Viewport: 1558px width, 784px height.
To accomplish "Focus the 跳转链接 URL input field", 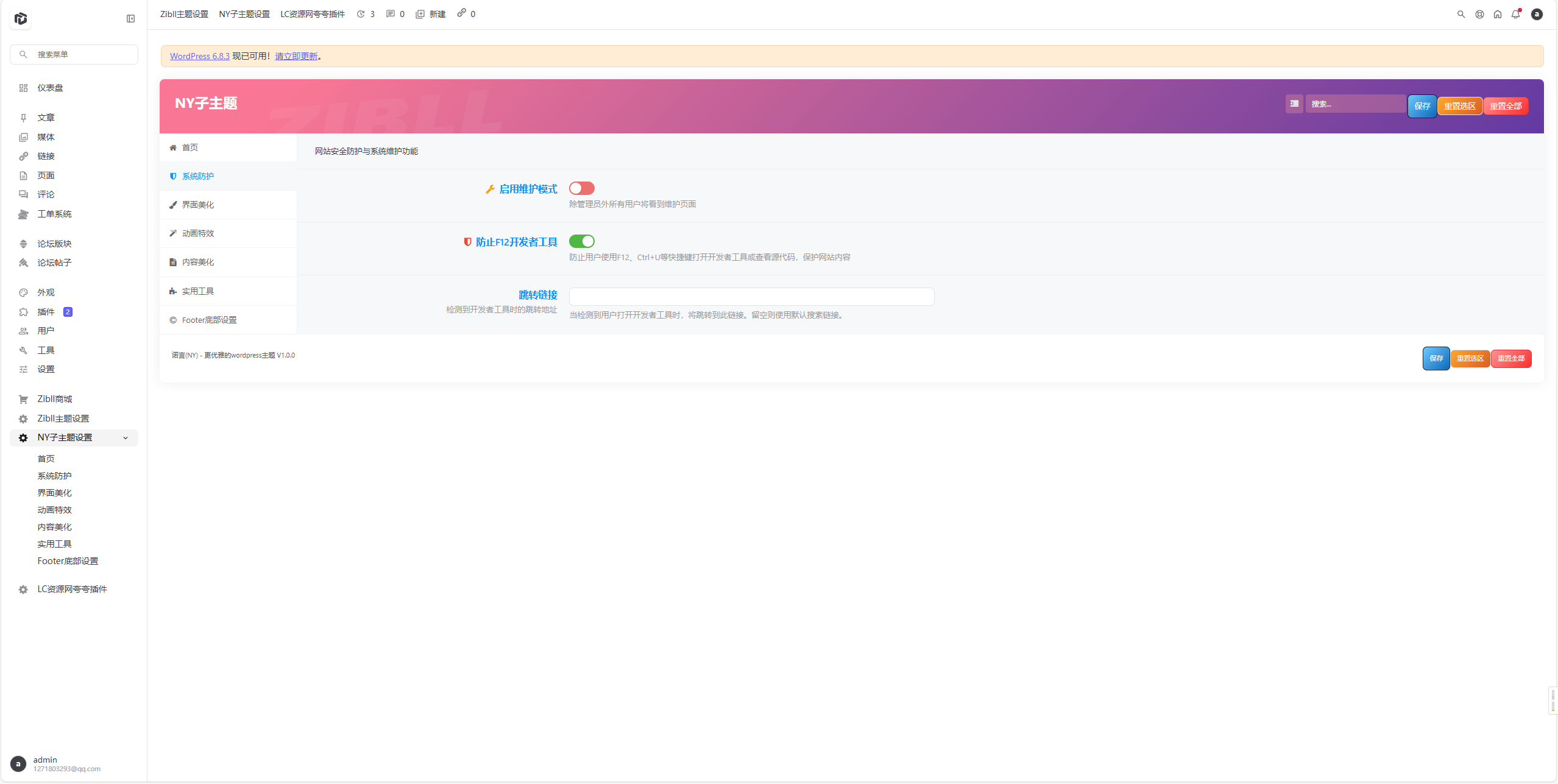I will (x=751, y=297).
